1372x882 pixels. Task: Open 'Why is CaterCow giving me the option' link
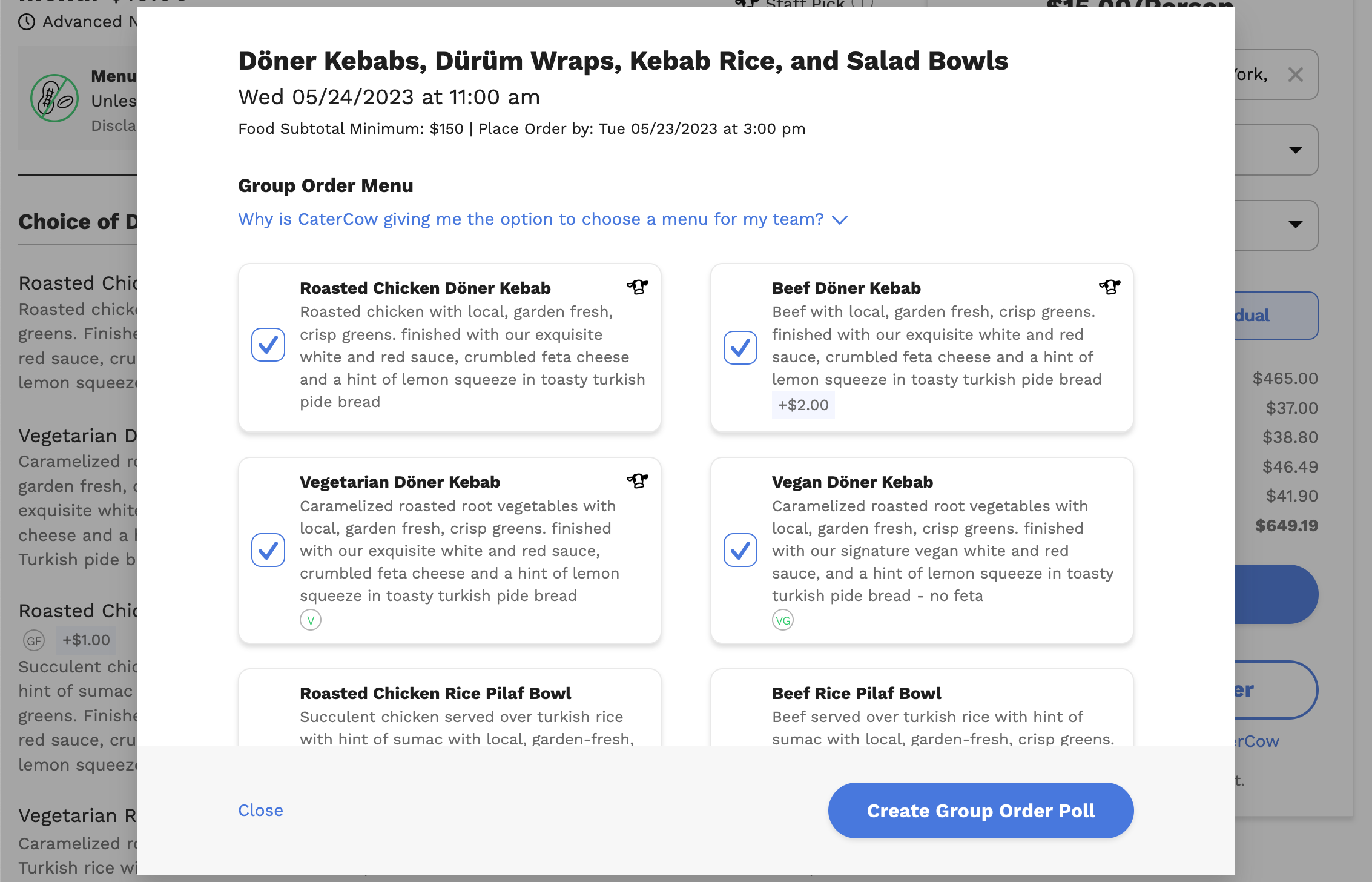530,219
